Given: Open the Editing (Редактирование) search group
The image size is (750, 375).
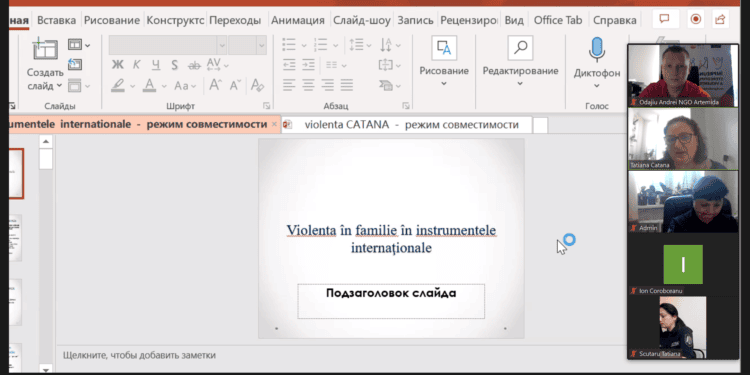Looking at the screenshot, I should [520, 48].
